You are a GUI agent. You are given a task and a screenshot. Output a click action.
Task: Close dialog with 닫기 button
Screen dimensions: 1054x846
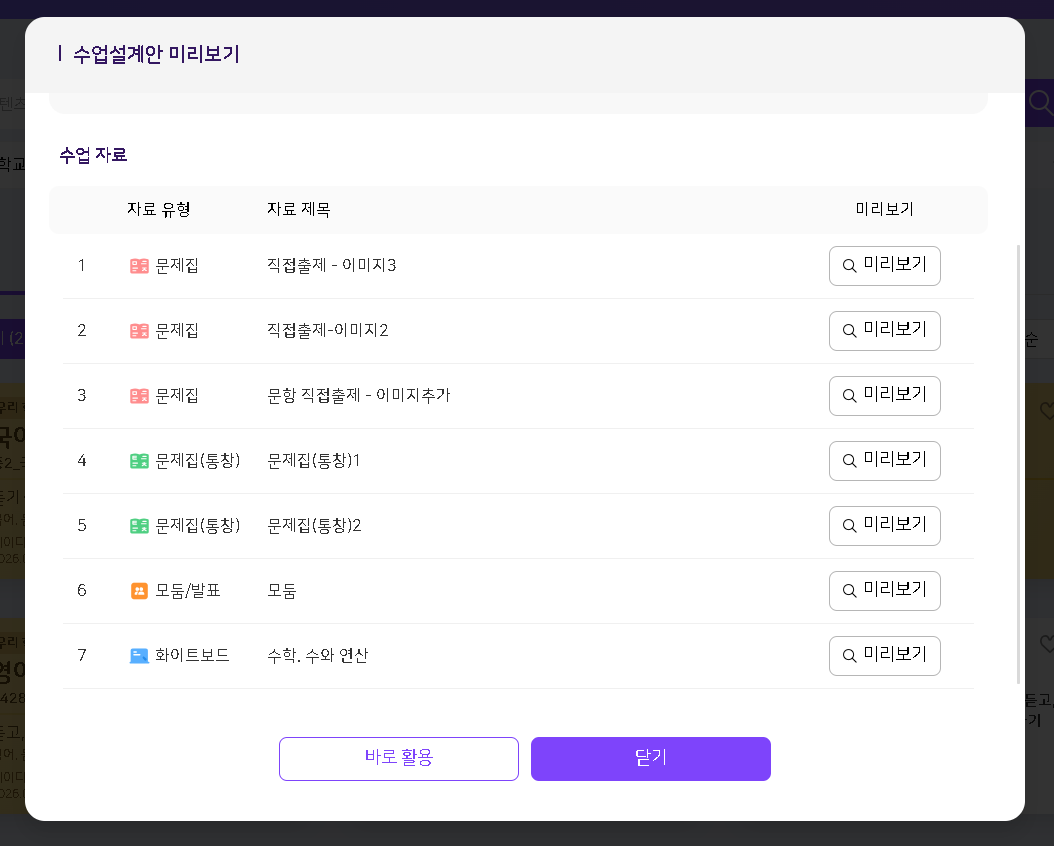pyautogui.click(x=650, y=758)
